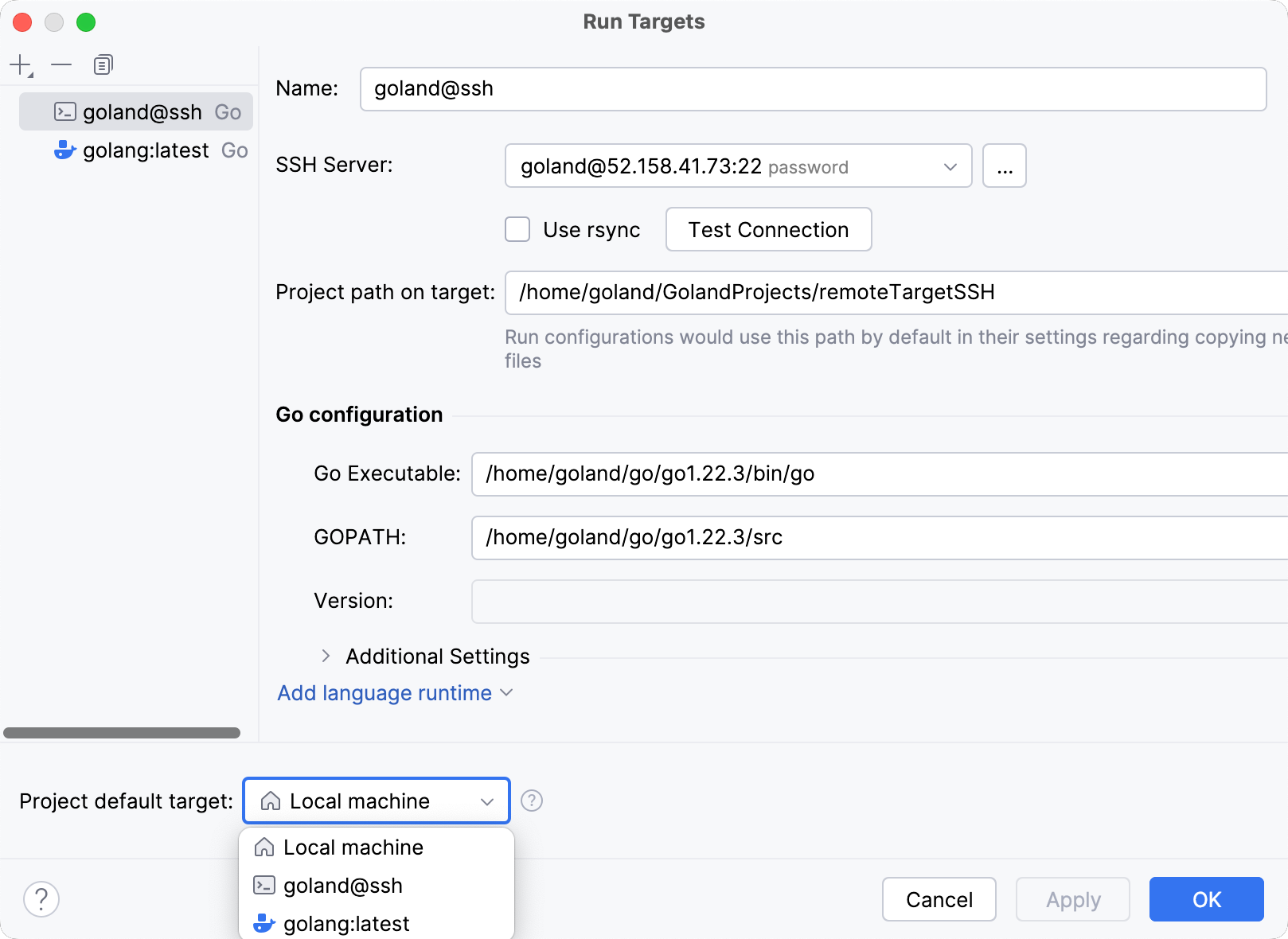
Task: Select the SSH terminal icon beside goland@ssh
Action: [x=64, y=111]
